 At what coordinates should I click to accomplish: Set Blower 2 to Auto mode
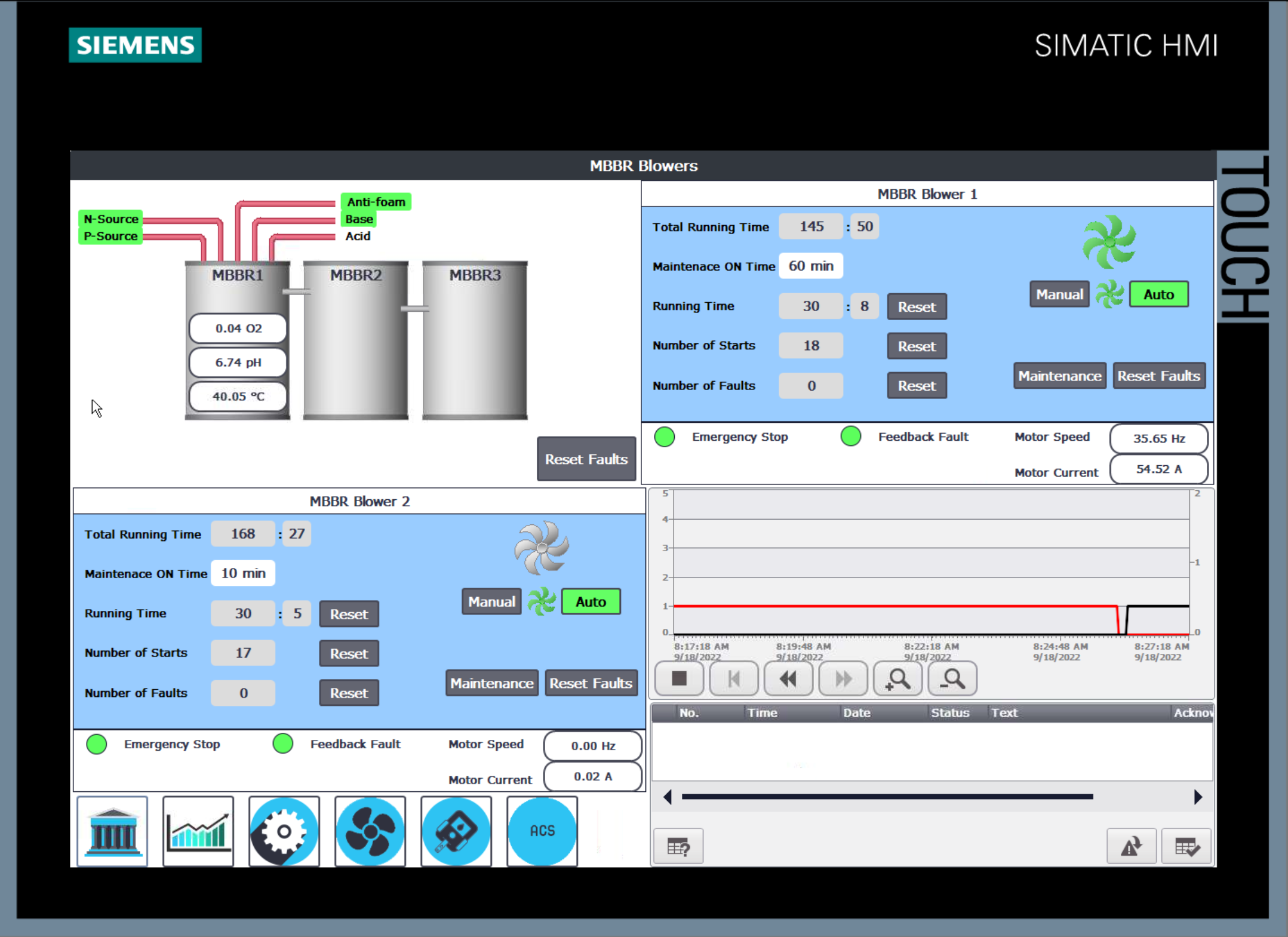coord(591,602)
